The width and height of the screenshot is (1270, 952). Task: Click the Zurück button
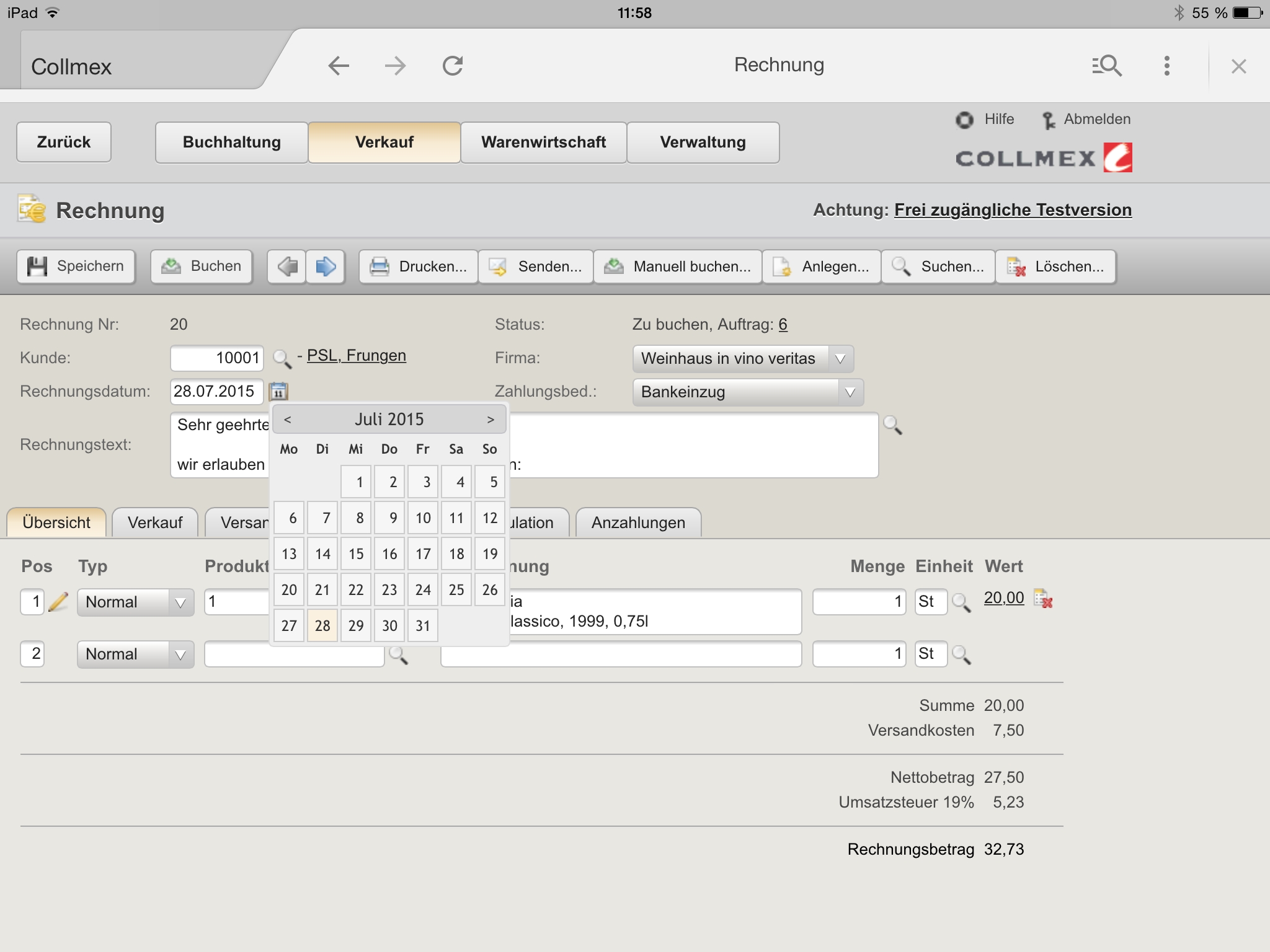tap(64, 142)
